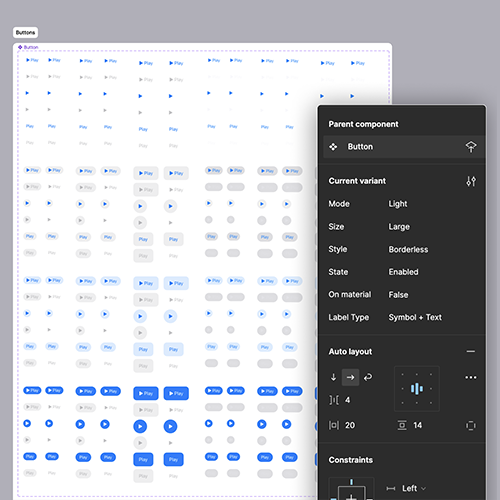Screen dimensions: 500x500
Task: Select horizontal auto layout direction arrow
Action: [350, 377]
